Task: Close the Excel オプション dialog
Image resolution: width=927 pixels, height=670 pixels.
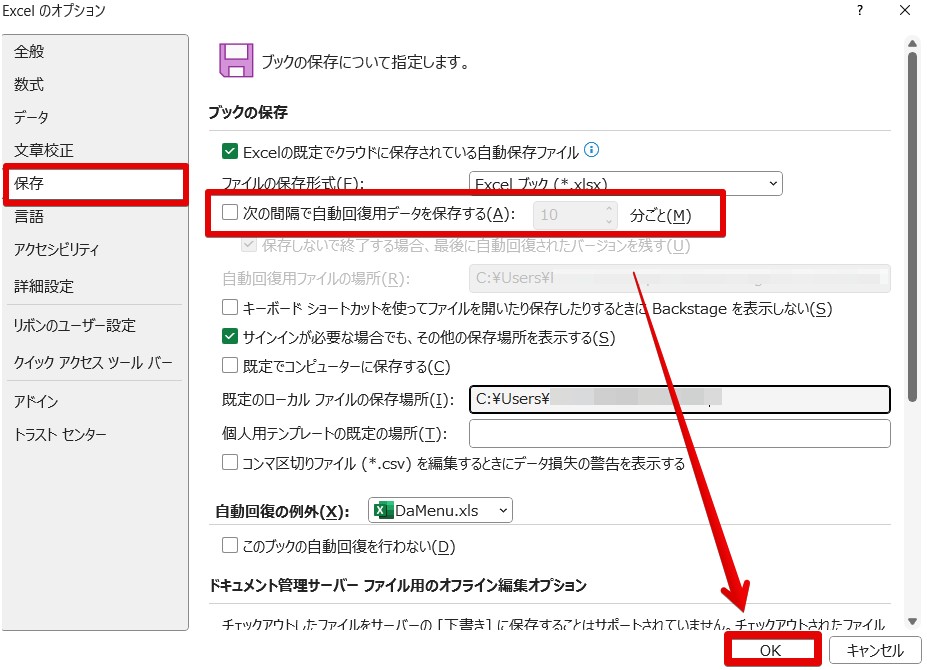Action: (x=905, y=10)
